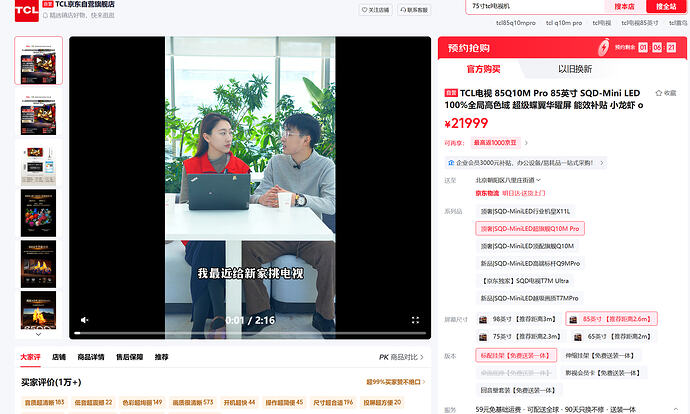Expand the 最高返1000京豆 arrow
Viewport: 690px width, 414px height.
(x=526, y=143)
